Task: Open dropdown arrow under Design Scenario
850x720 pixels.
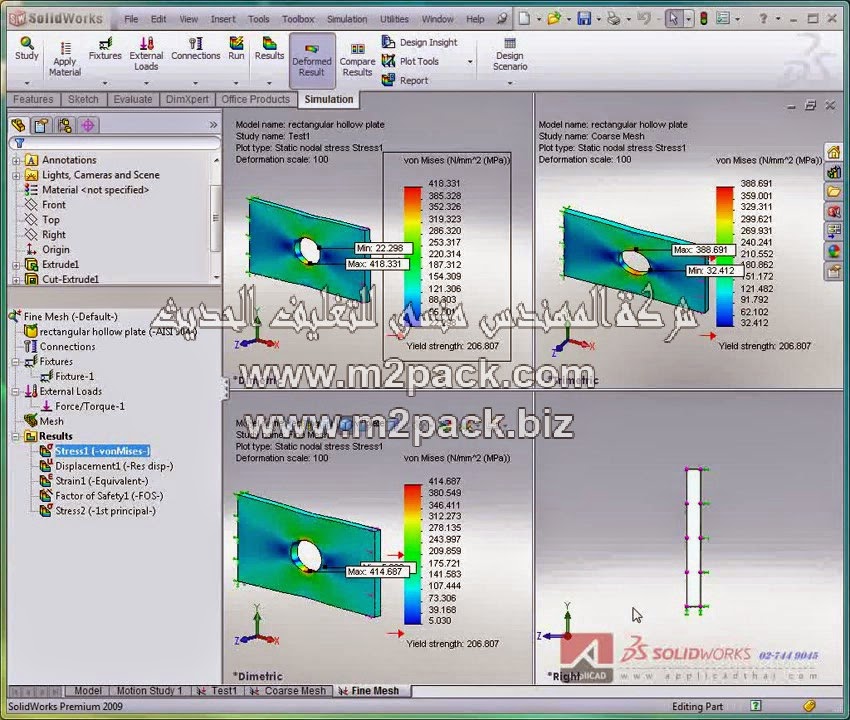Action: pos(510,83)
